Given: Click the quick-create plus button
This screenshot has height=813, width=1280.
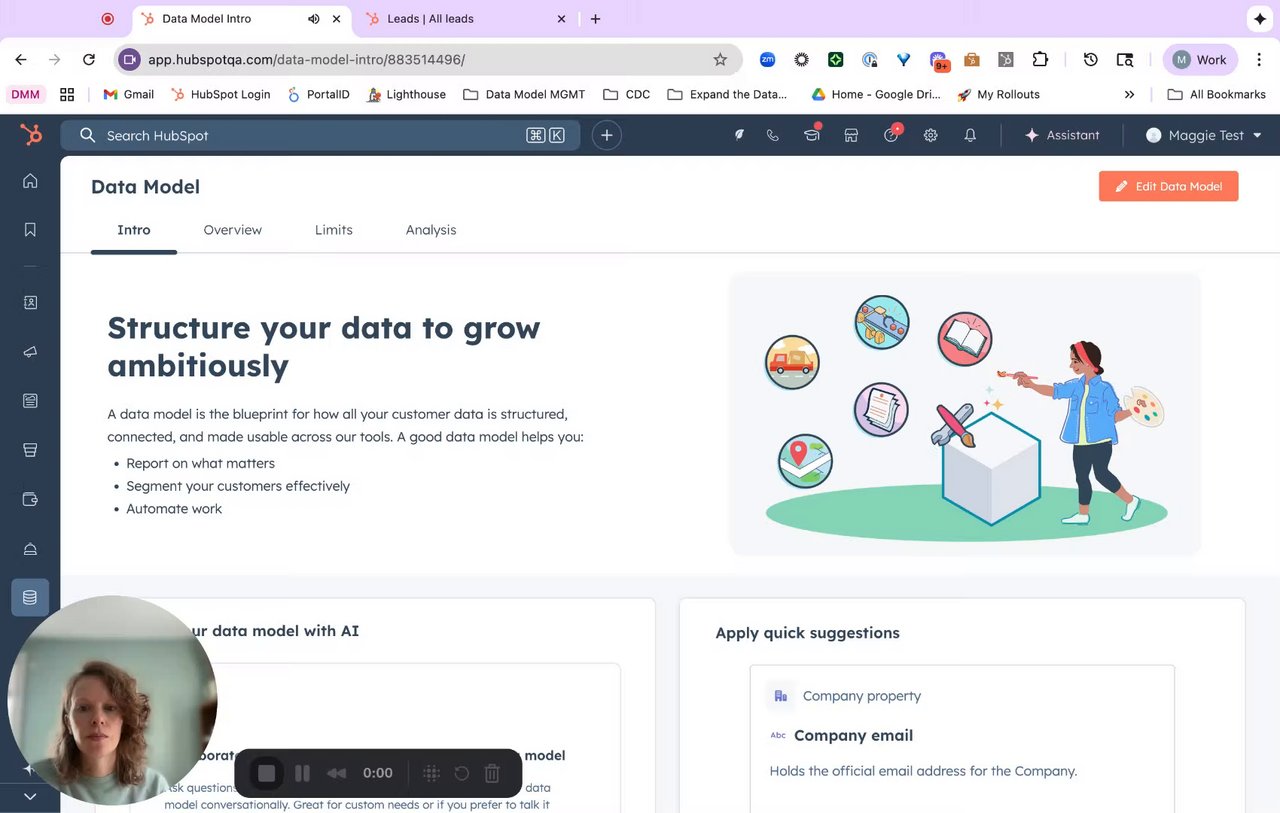Looking at the screenshot, I should point(606,135).
